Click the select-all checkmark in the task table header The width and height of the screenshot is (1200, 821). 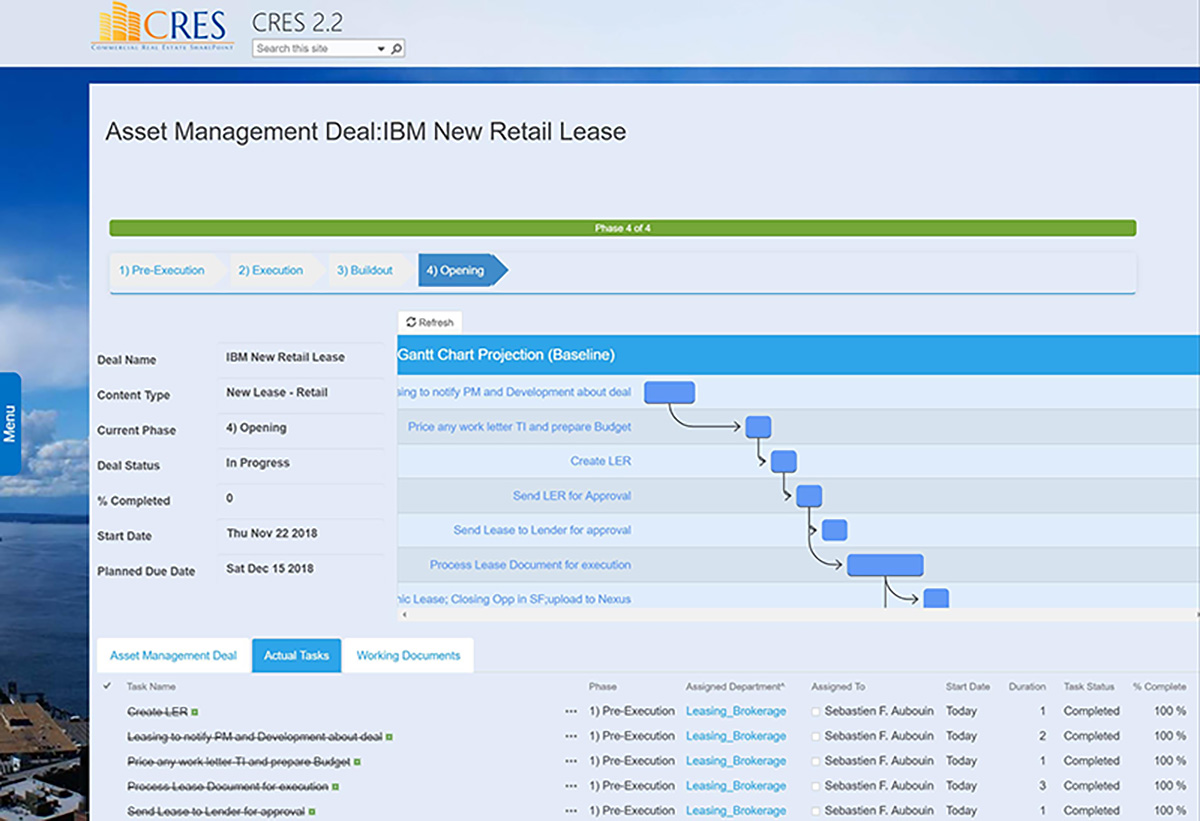[x=107, y=686]
